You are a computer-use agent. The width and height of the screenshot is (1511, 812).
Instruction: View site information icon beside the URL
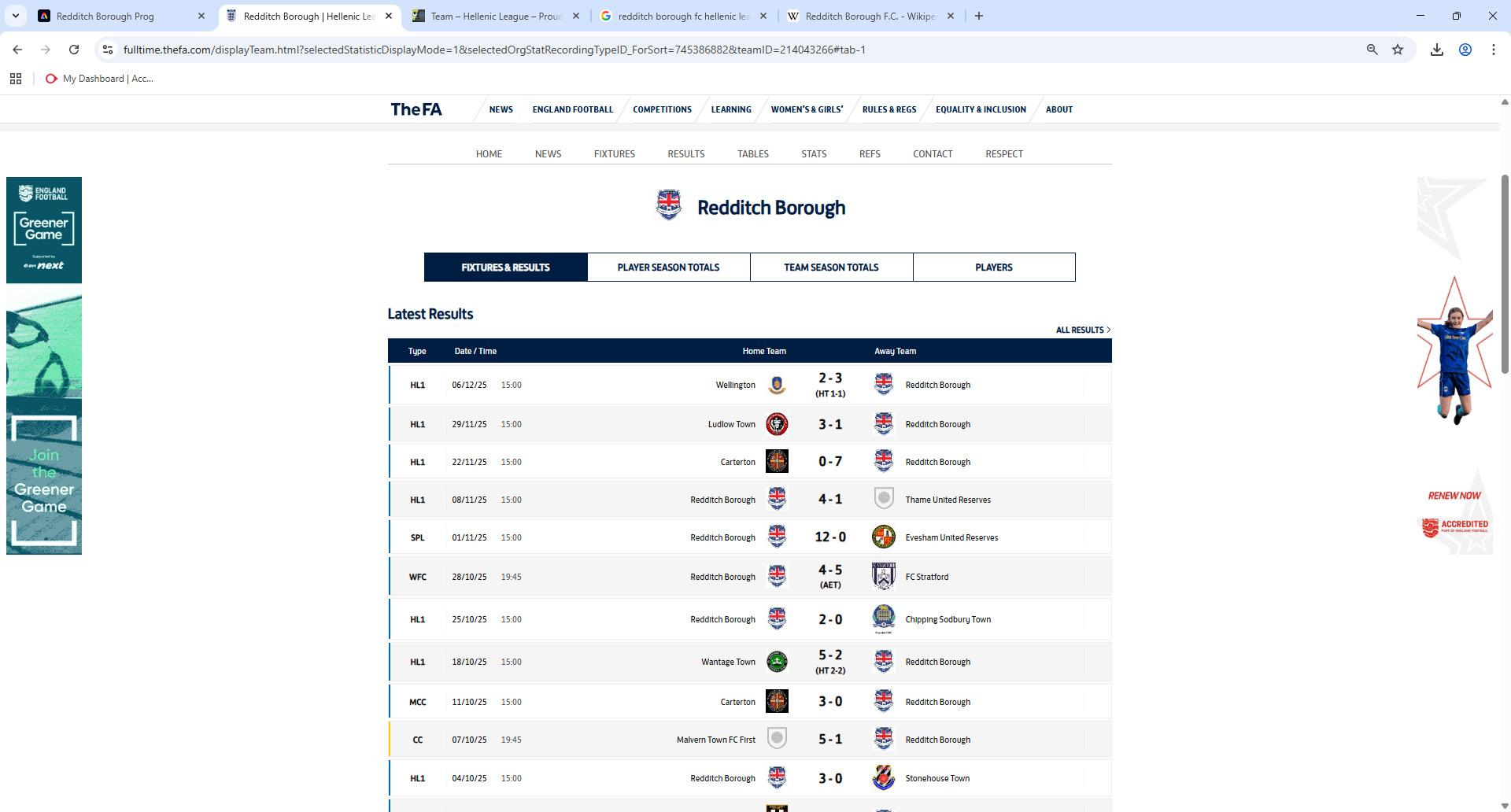(108, 50)
